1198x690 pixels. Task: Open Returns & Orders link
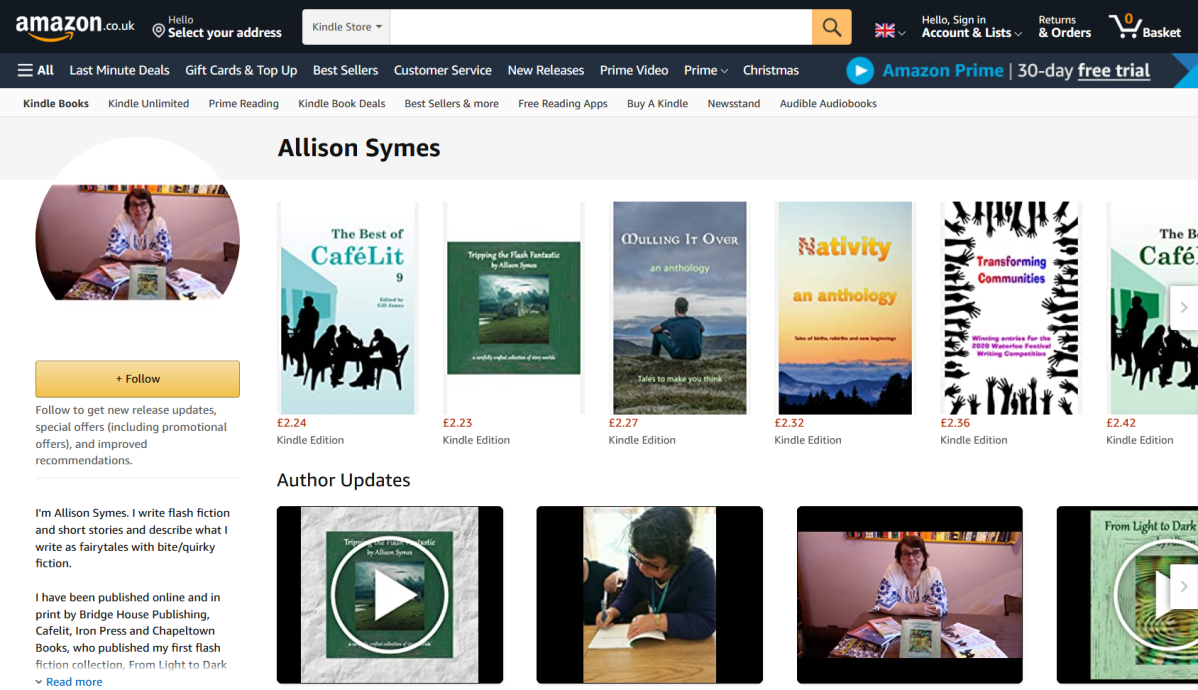(x=1064, y=27)
